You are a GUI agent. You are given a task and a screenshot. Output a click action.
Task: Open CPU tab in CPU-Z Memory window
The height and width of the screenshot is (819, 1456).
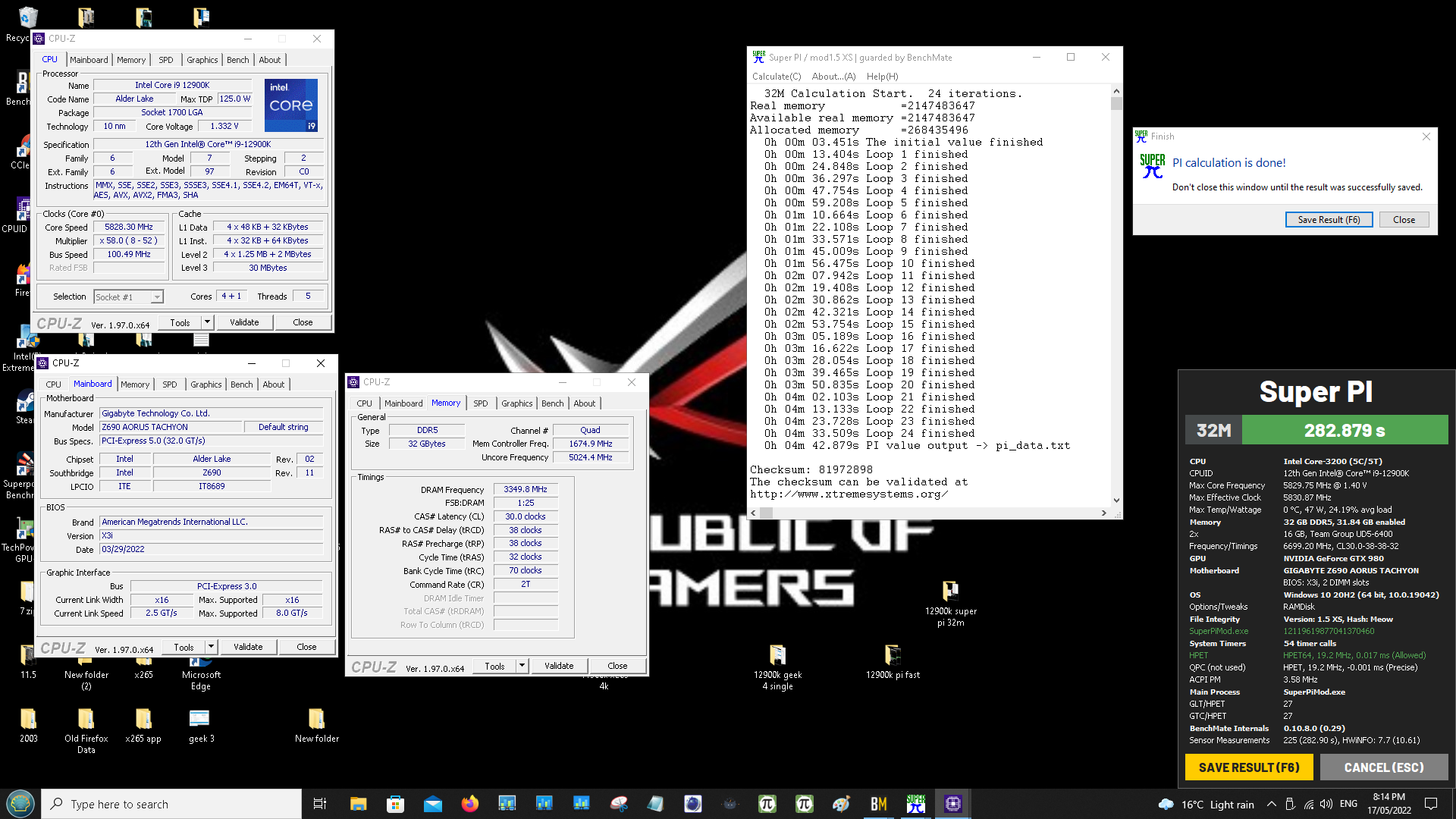point(364,403)
